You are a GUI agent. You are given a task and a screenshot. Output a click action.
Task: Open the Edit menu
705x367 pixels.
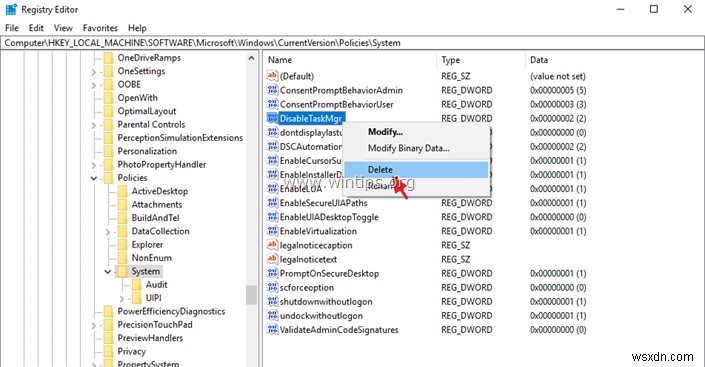pyautogui.click(x=36, y=28)
